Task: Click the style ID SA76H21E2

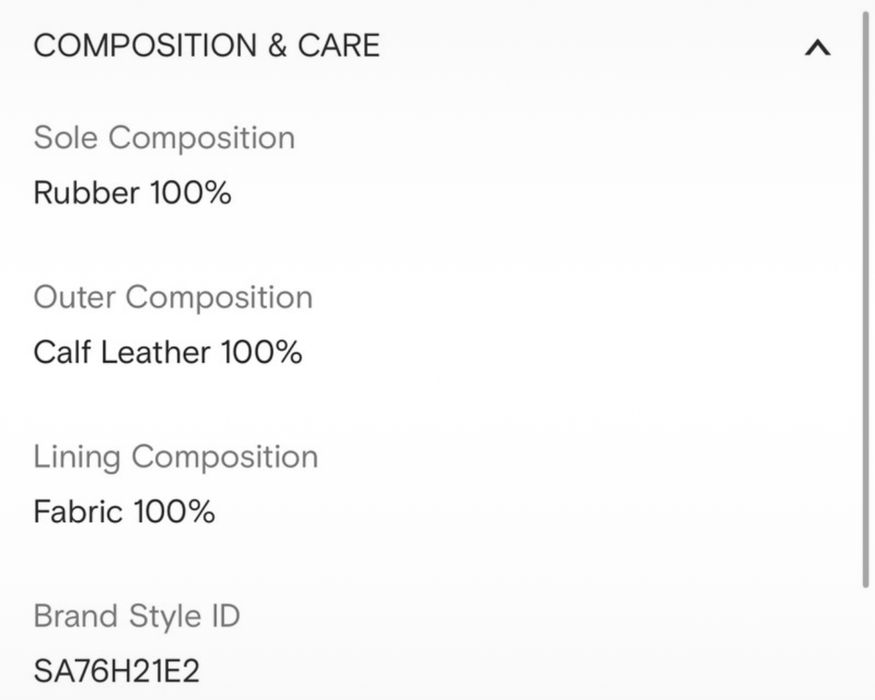Action: 116,670
